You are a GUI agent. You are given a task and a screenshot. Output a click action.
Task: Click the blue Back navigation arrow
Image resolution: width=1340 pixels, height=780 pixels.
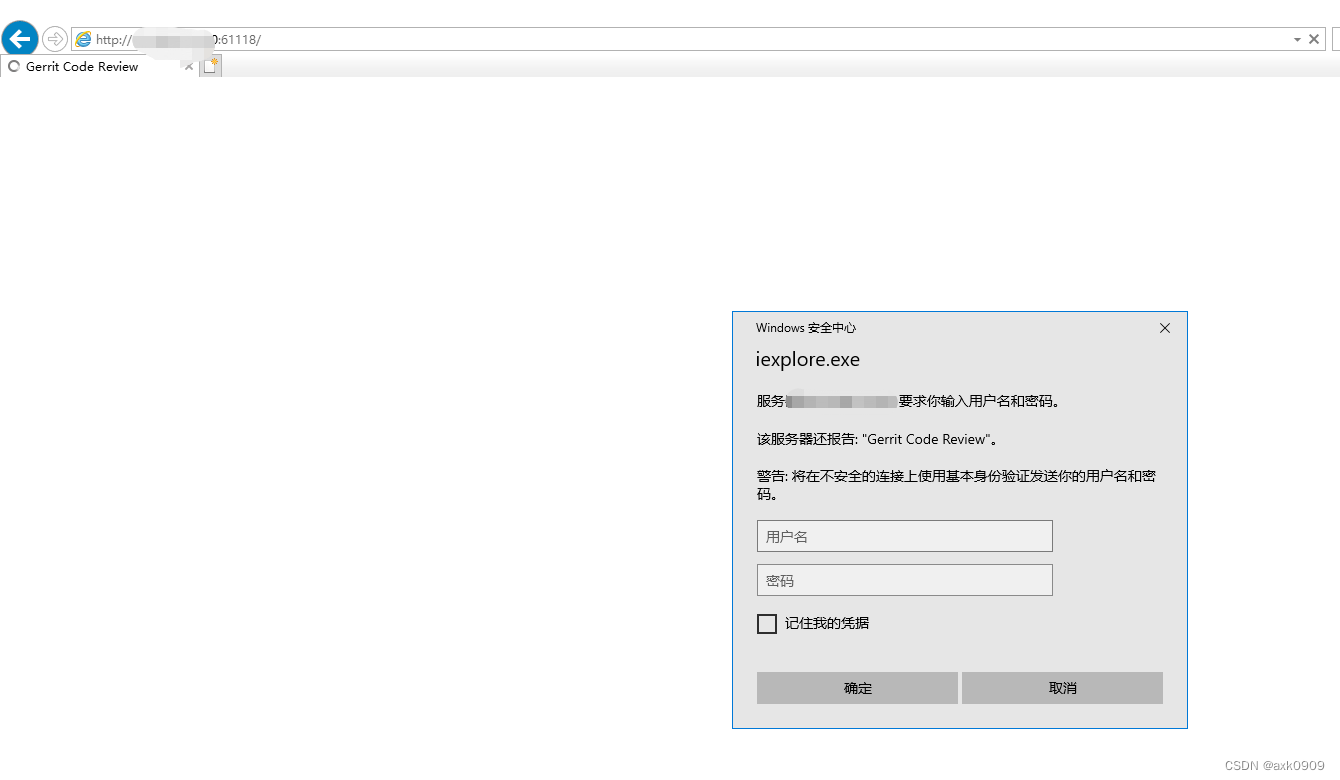19,38
